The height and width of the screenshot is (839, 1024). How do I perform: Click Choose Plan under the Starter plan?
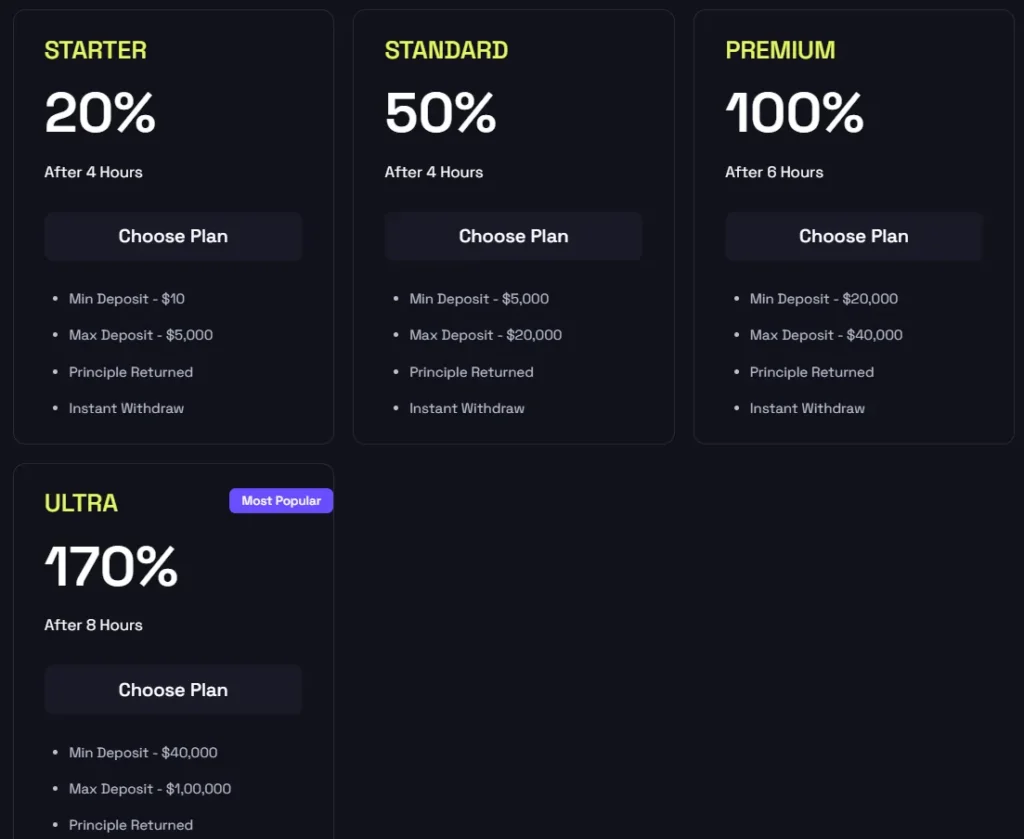173,237
